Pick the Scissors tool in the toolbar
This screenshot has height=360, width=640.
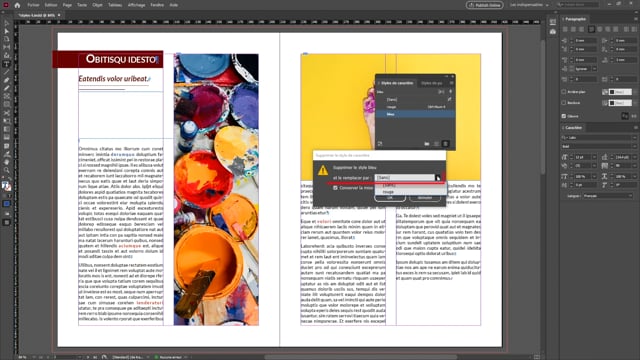(7, 113)
